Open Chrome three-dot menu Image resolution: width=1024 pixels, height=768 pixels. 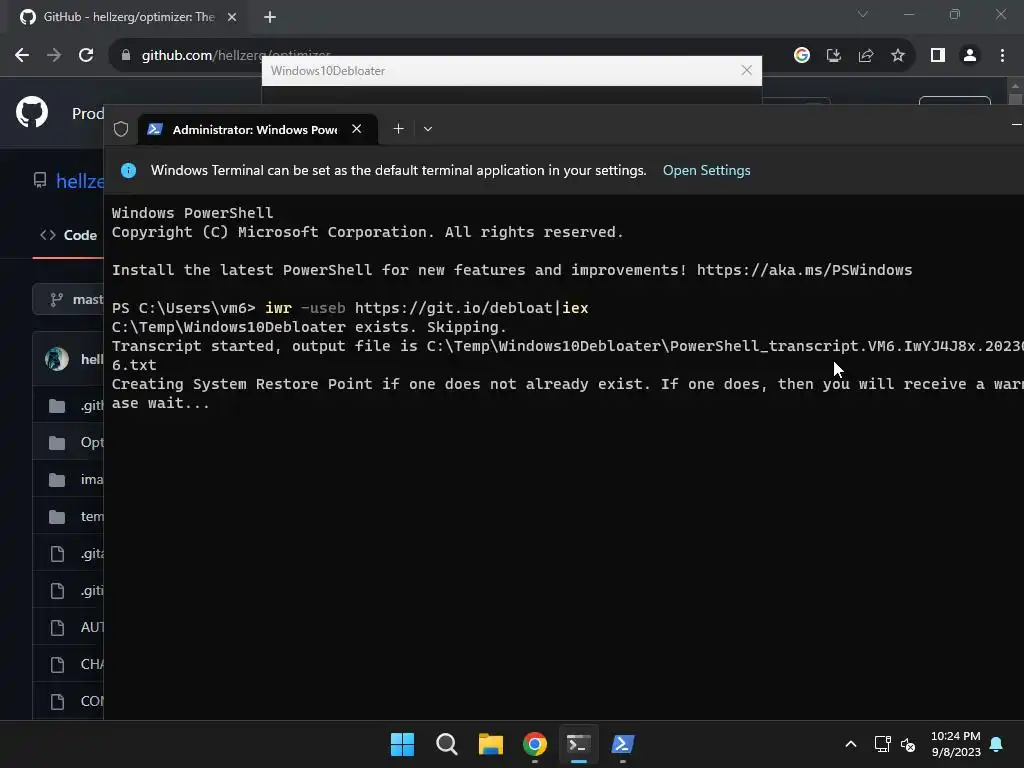(1002, 56)
